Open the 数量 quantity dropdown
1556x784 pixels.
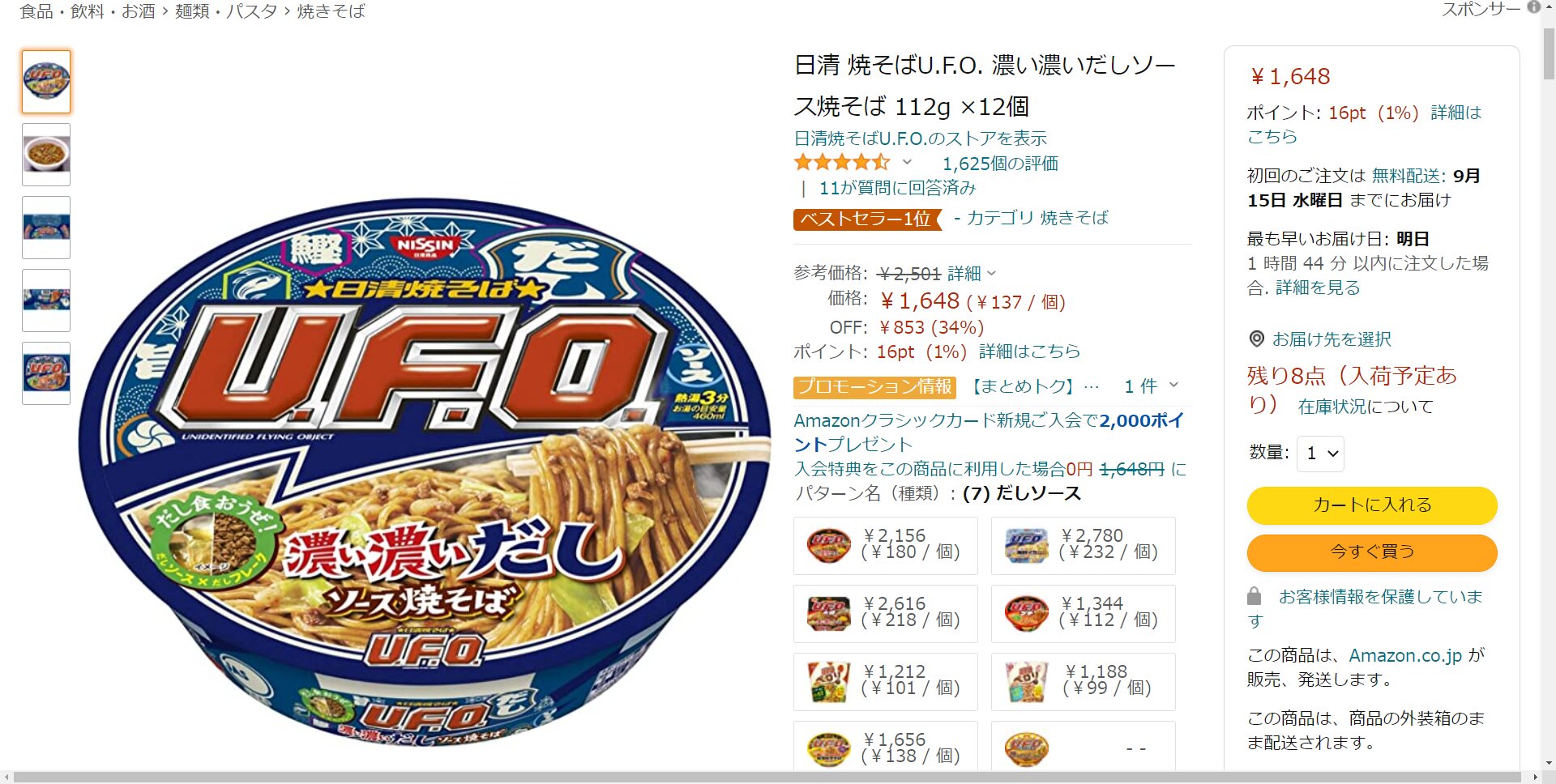click(x=1321, y=454)
